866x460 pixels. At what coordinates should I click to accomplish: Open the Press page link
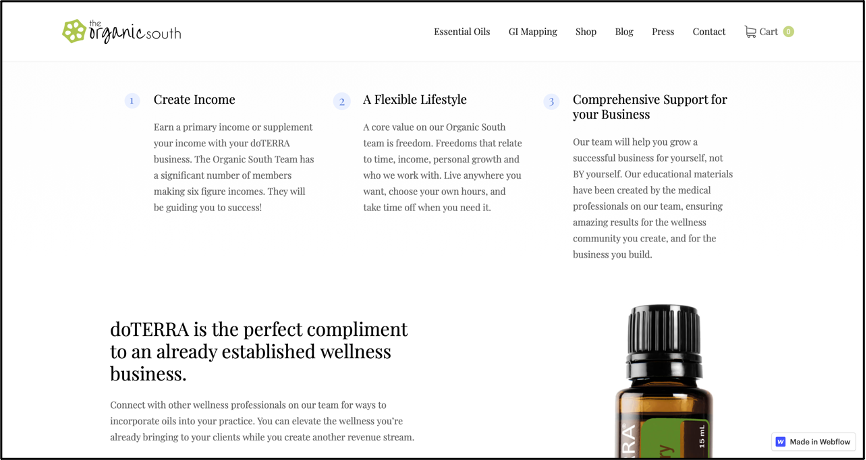coord(663,31)
